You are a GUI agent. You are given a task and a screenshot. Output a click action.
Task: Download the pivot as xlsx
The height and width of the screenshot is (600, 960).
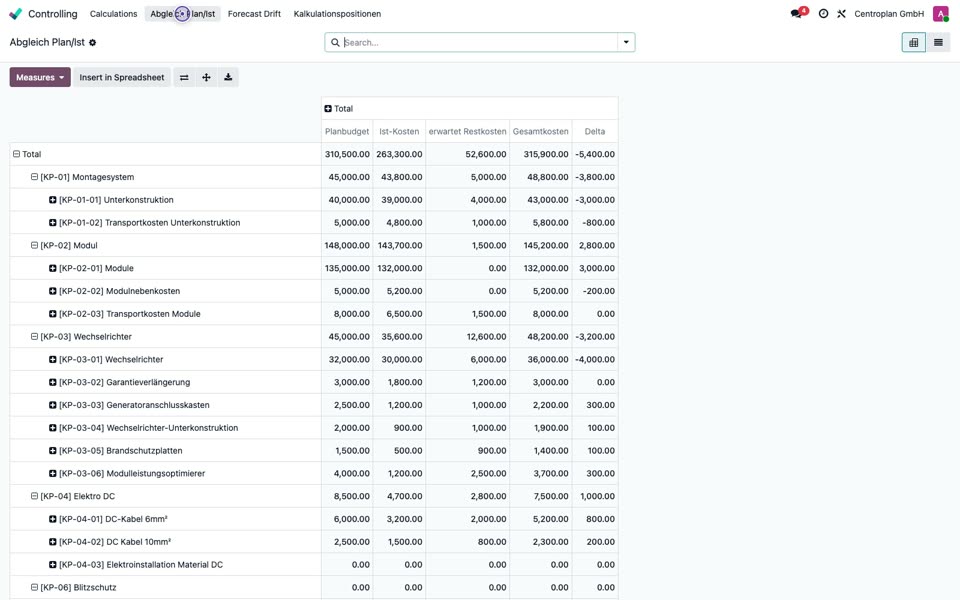tap(228, 77)
